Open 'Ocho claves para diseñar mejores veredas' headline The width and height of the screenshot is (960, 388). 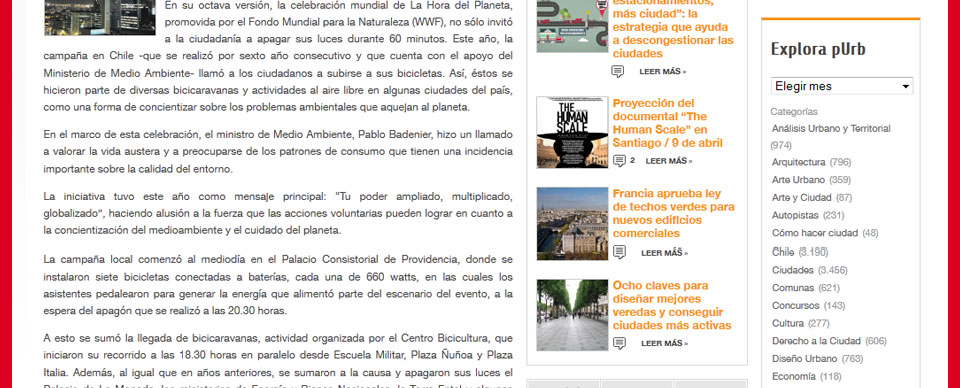click(x=672, y=305)
